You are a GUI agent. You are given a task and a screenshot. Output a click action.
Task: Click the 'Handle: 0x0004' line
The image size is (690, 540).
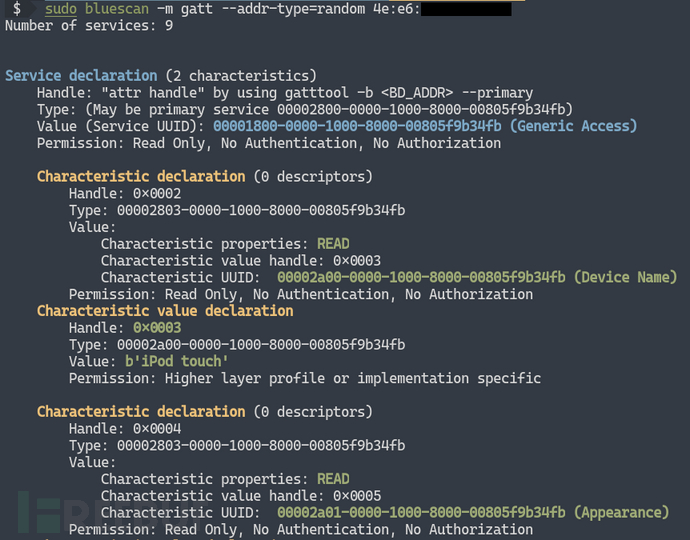pos(125,429)
